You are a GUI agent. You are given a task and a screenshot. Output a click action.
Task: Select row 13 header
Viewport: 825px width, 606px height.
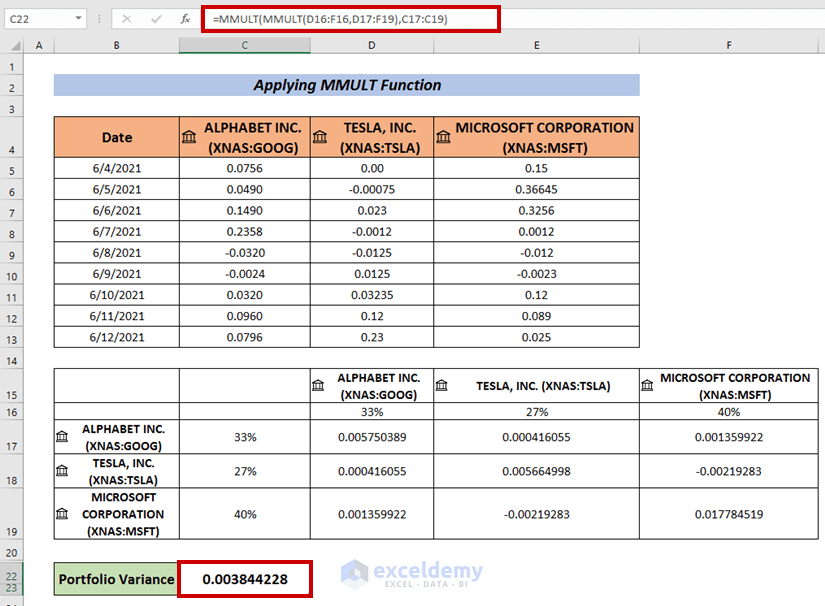(12, 339)
